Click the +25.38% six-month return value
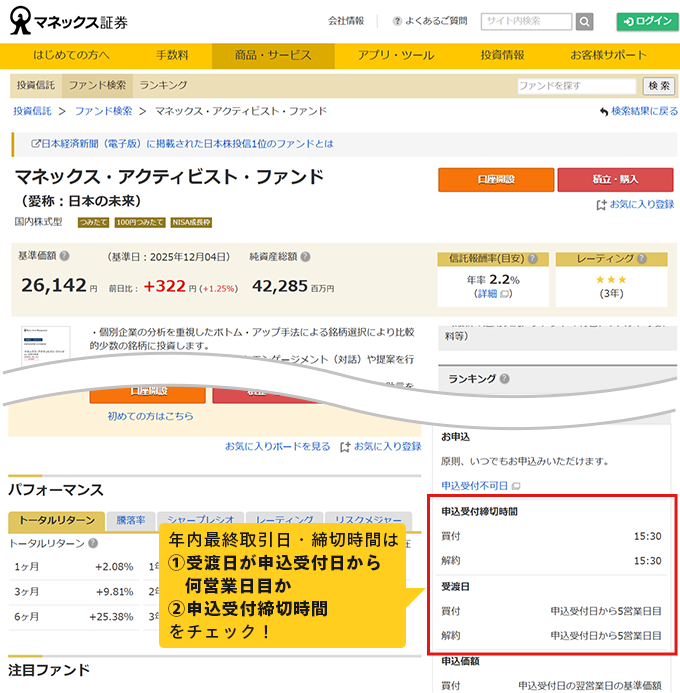 [x=111, y=617]
